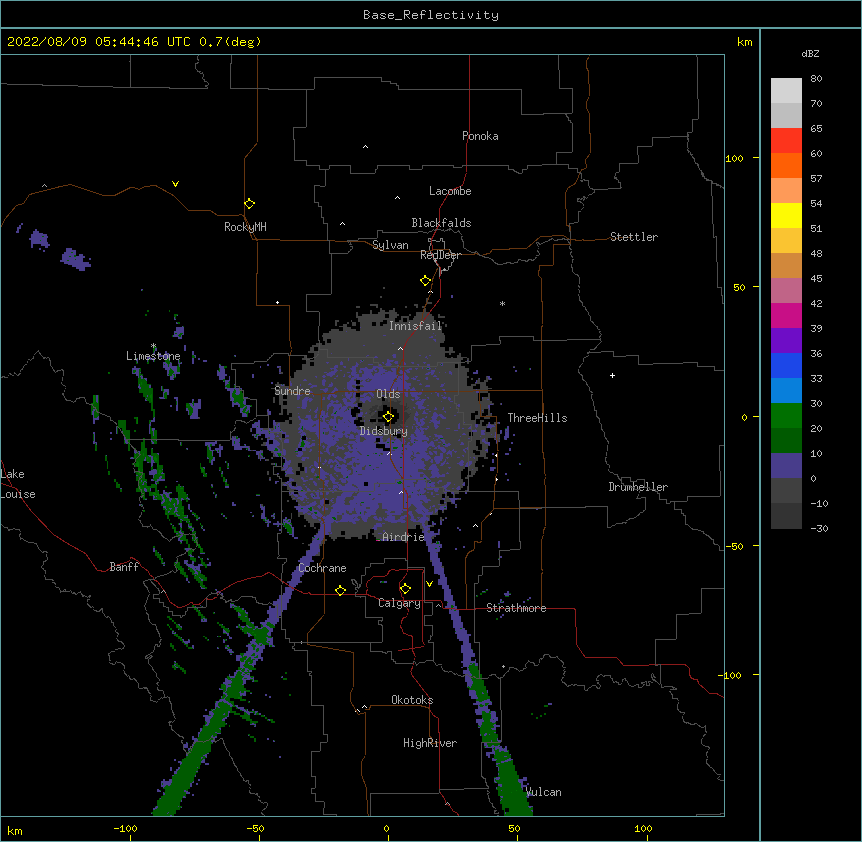
Task: Click the Vulcan city label
Action: [544, 792]
